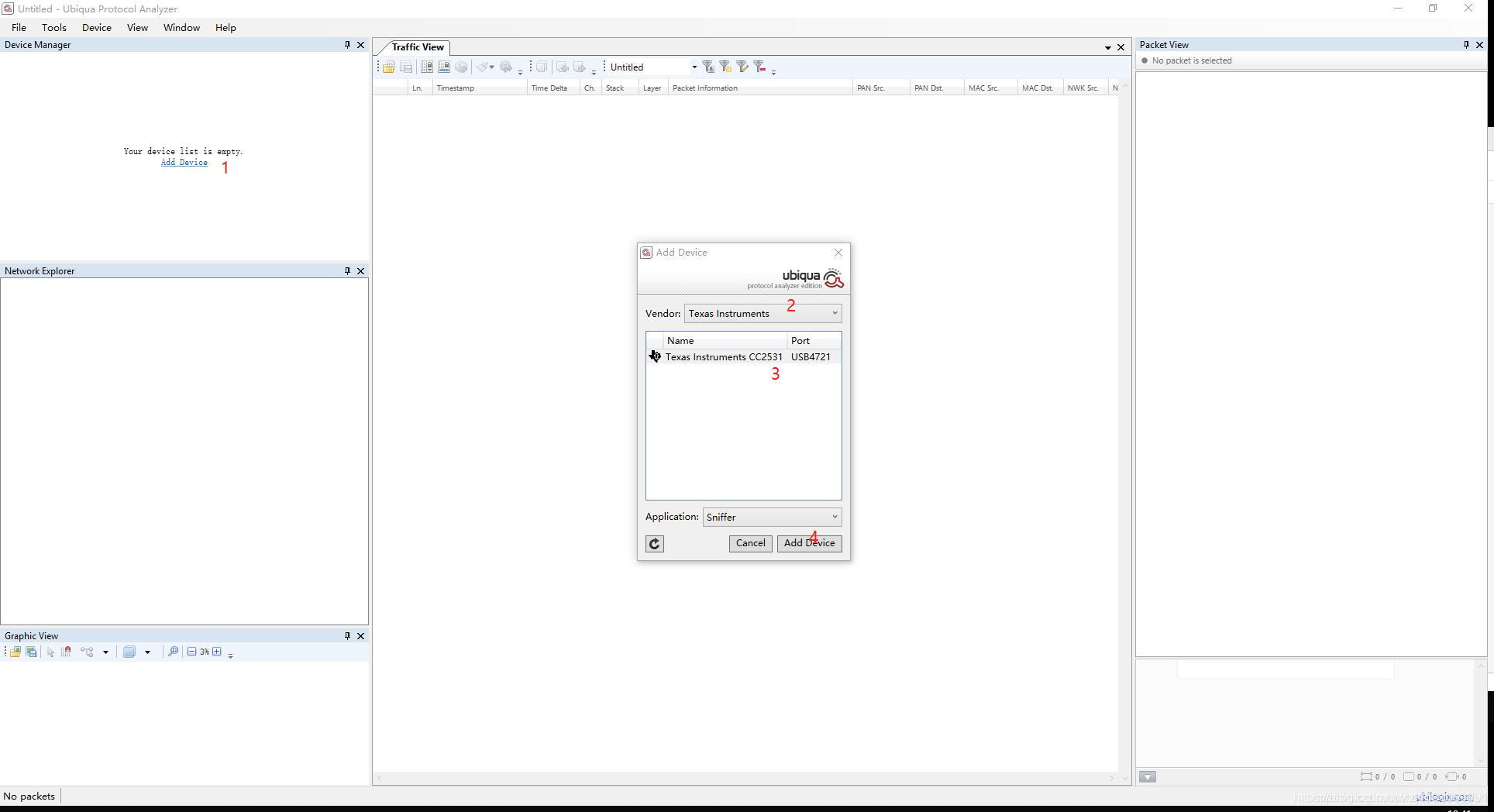
Task: Click the first funnel filter icon
Action: (x=708, y=67)
